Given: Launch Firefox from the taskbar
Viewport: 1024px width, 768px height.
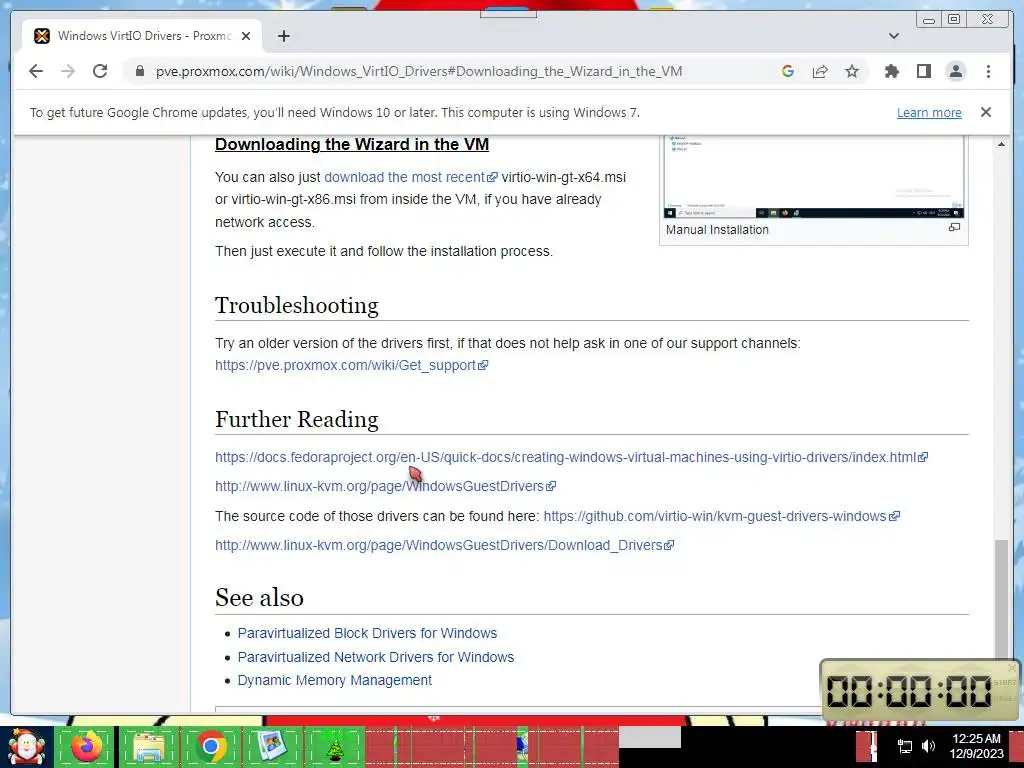Looking at the screenshot, I should click(x=86, y=747).
